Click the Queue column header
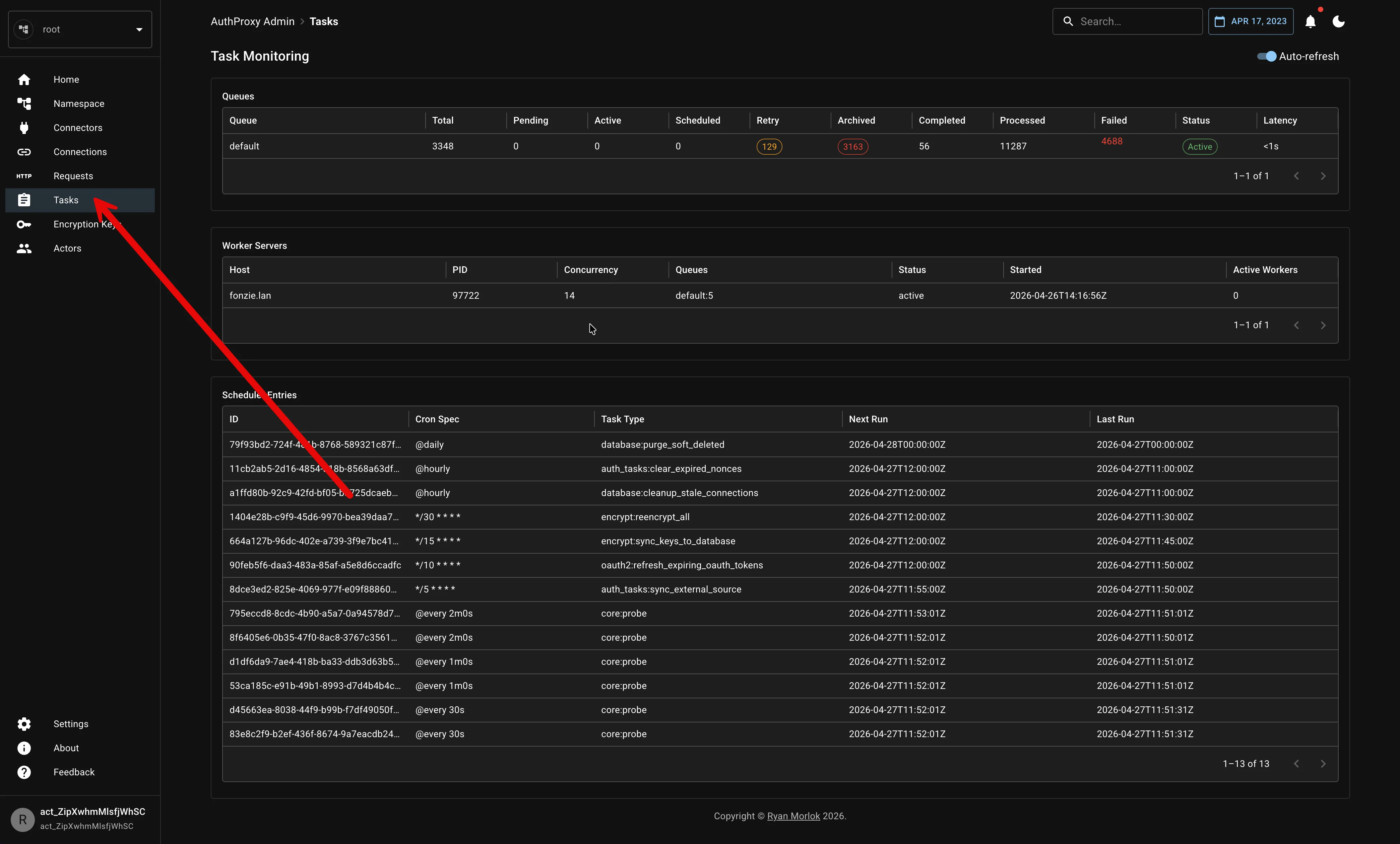This screenshot has width=1400, height=844. coord(324,121)
